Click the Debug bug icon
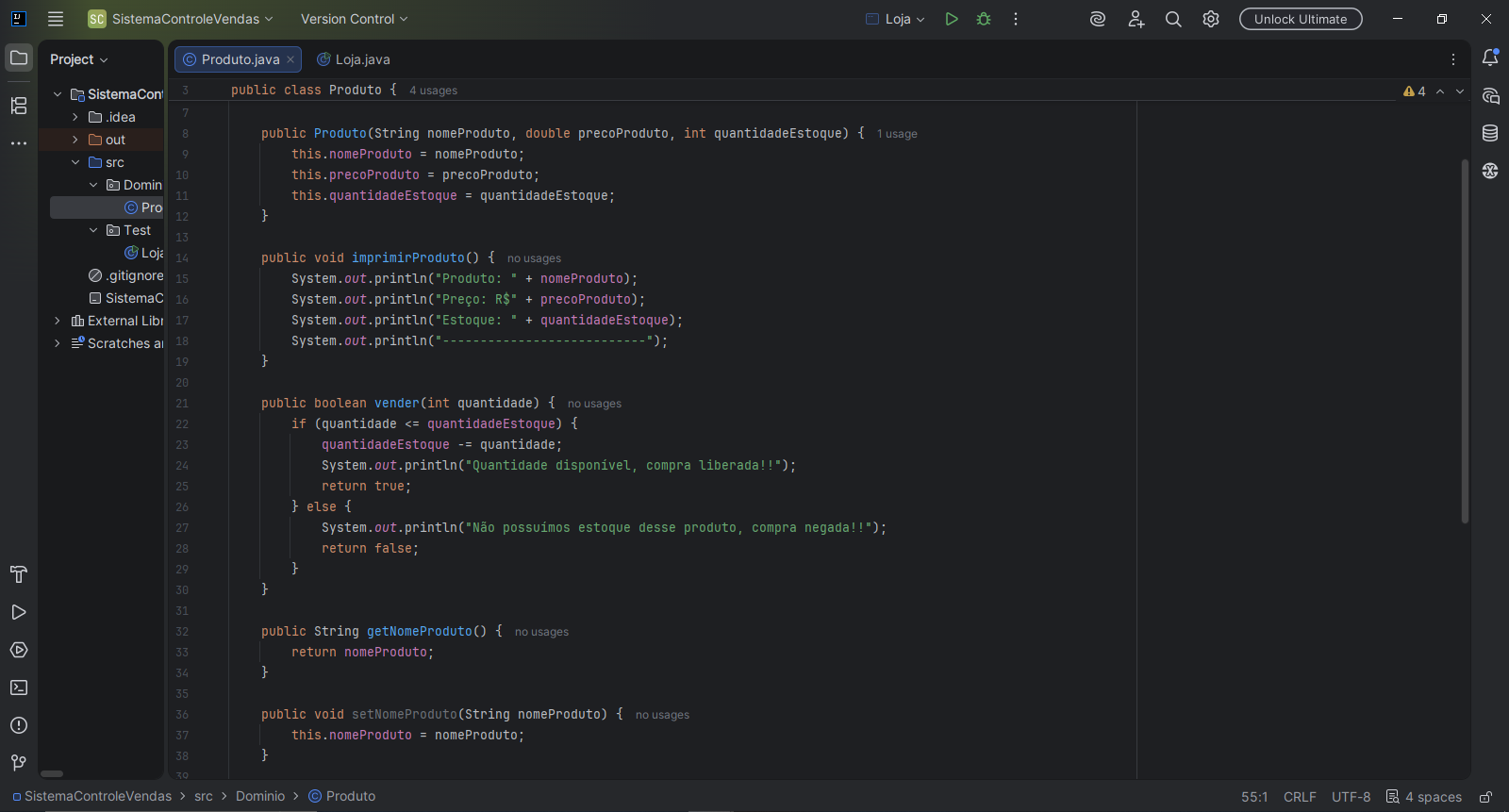 coord(984,19)
